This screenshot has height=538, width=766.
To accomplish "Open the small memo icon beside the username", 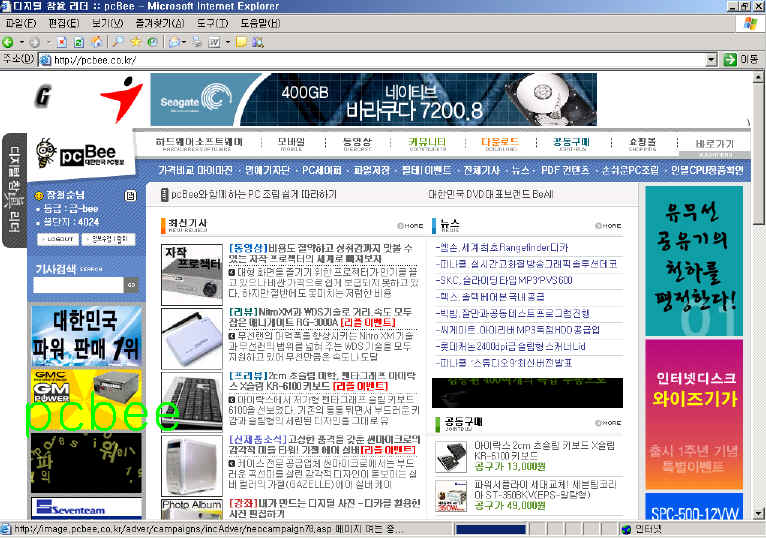I will (130, 196).
